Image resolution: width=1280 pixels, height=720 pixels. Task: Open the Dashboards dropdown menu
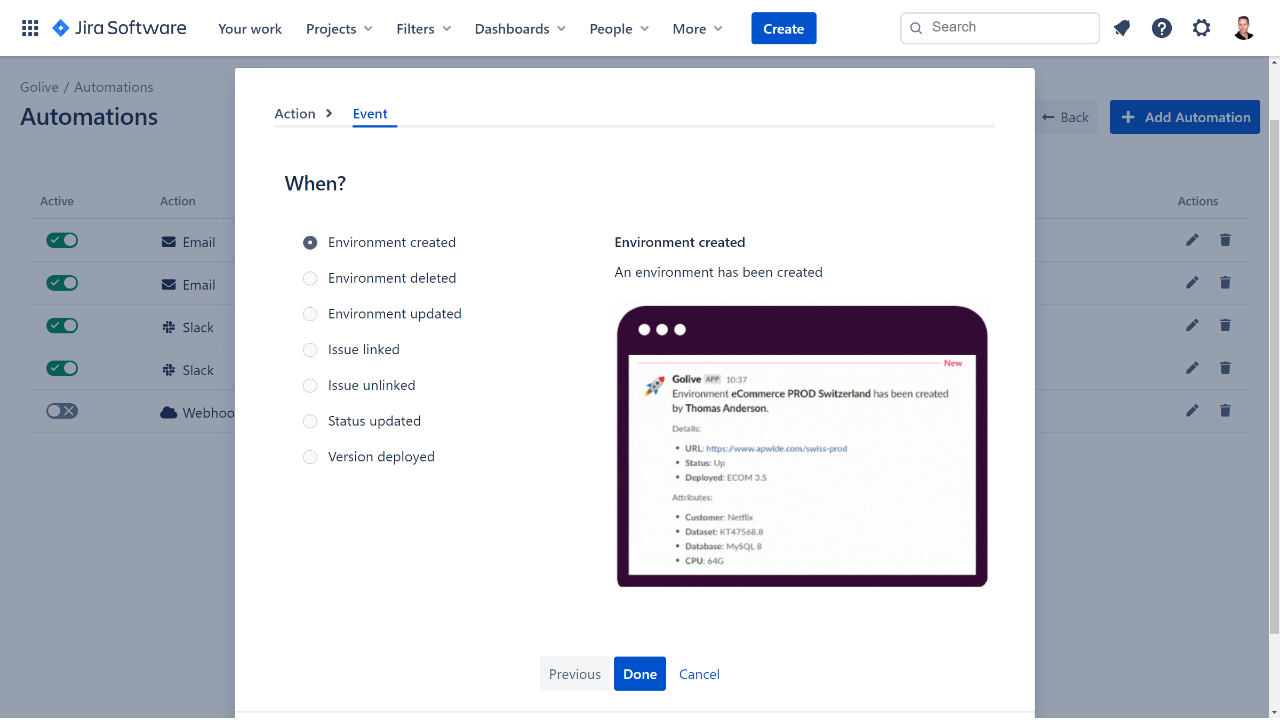(x=520, y=29)
